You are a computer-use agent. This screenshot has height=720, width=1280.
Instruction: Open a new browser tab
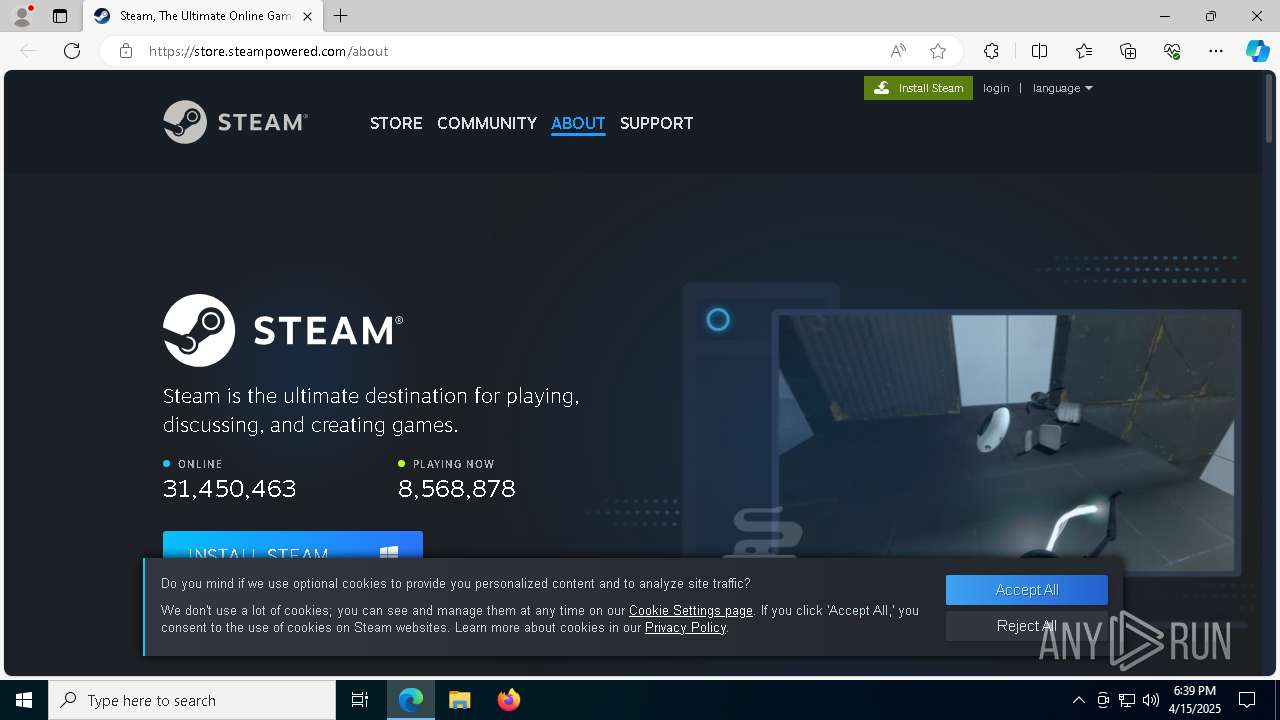pyautogui.click(x=341, y=16)
